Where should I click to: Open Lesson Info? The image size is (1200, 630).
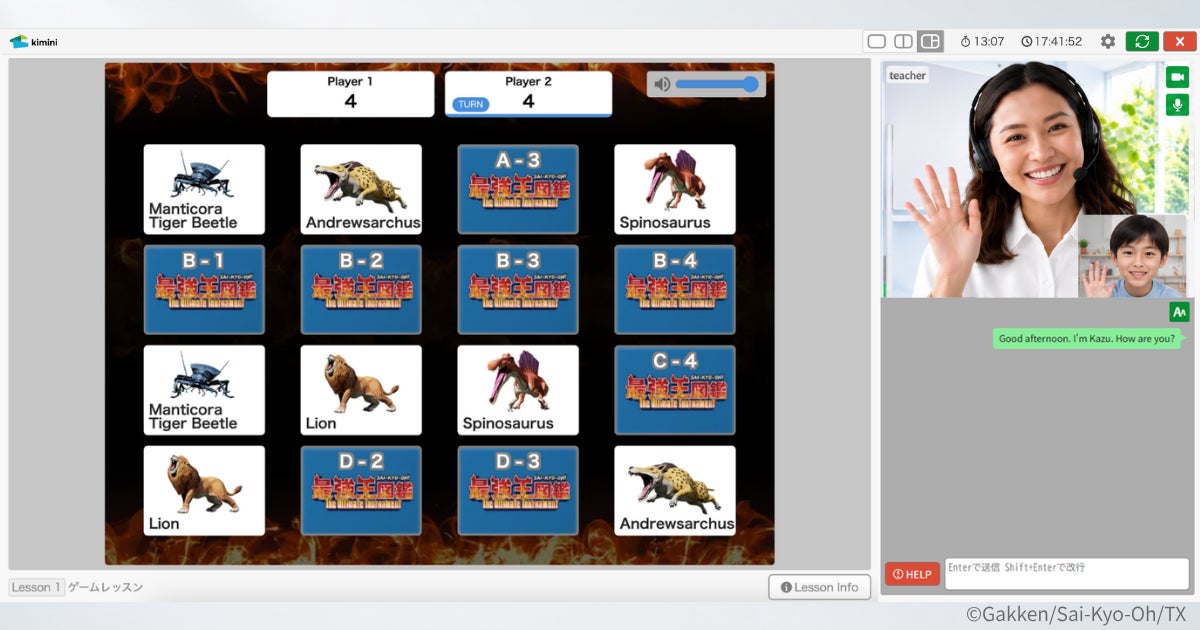pos(819,587)
